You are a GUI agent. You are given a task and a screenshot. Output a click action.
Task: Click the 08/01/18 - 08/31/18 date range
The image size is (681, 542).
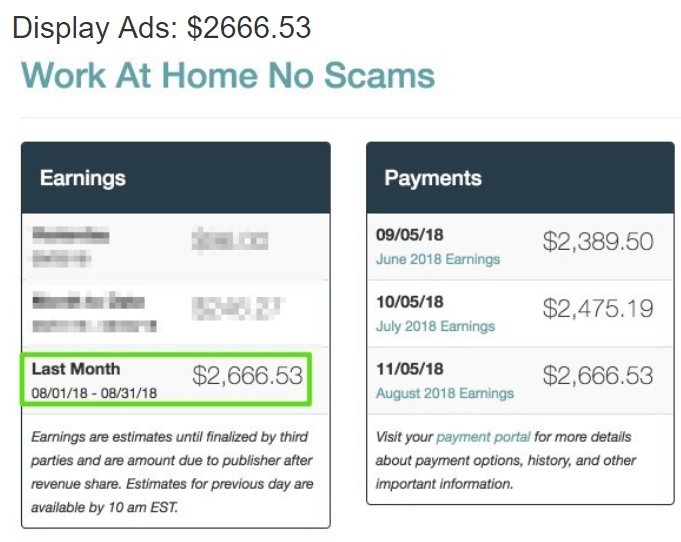point(94,393)
